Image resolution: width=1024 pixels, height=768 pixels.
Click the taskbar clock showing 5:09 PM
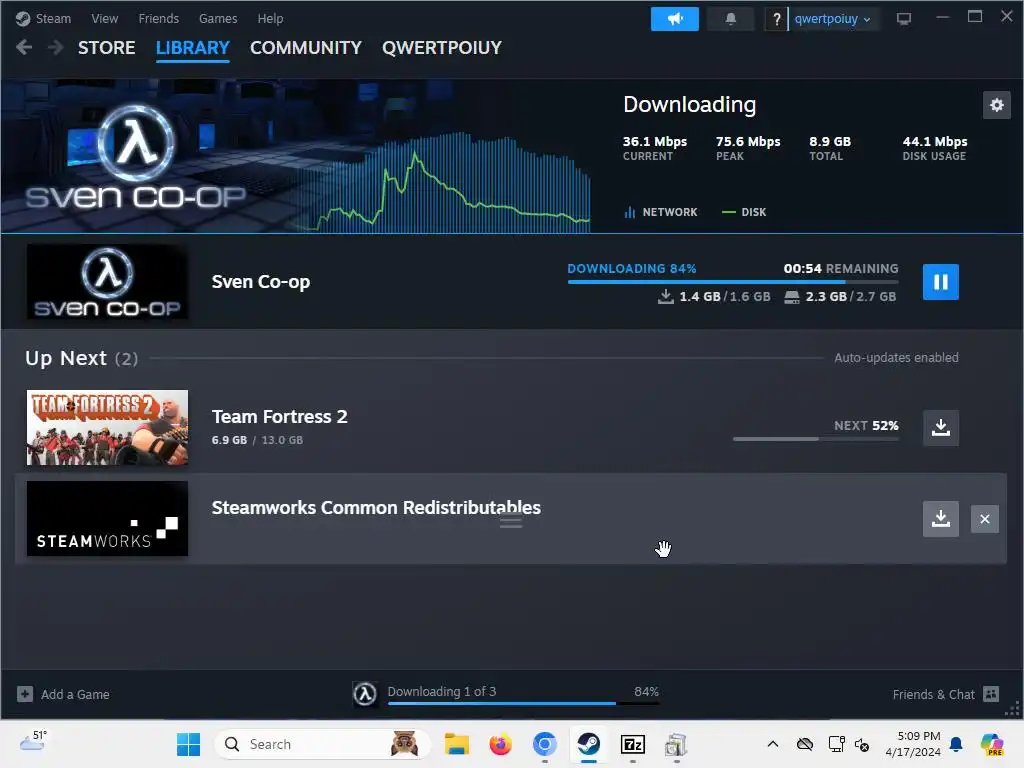click(x=913, y=744)
